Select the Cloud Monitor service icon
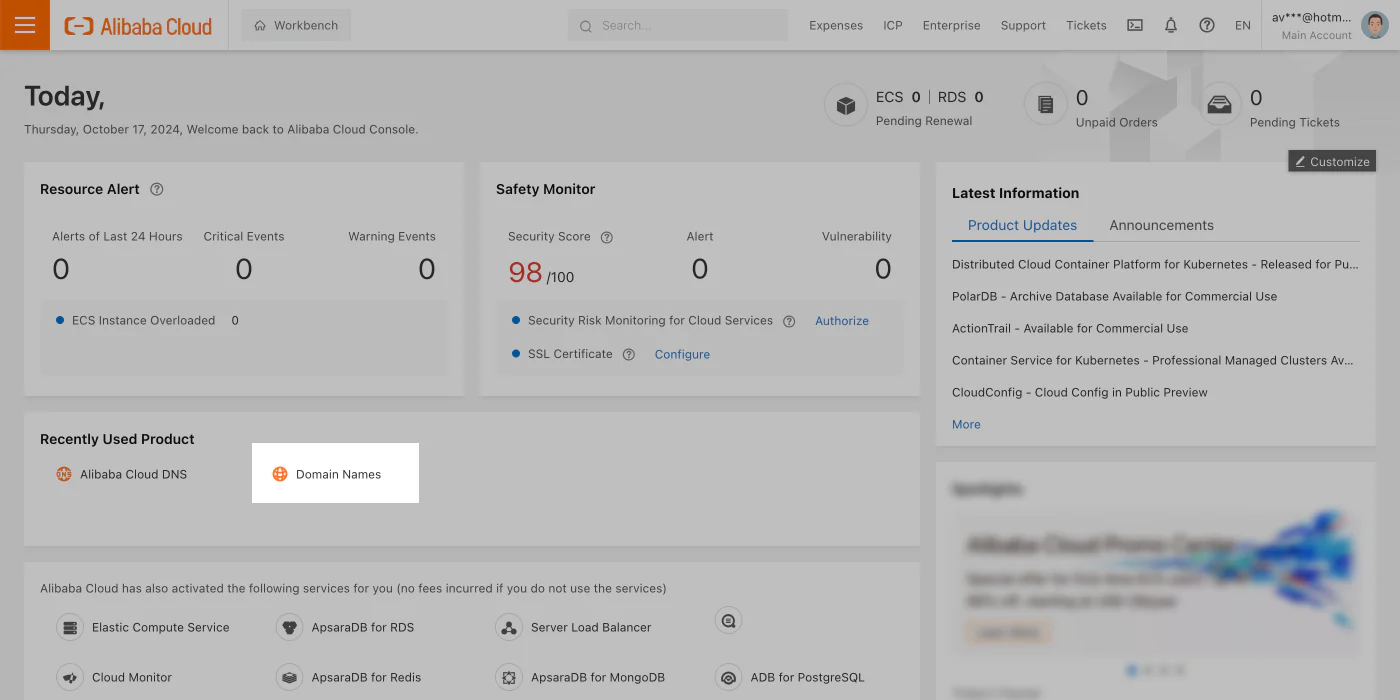1400x700 pixels. [x=70, y=677]
